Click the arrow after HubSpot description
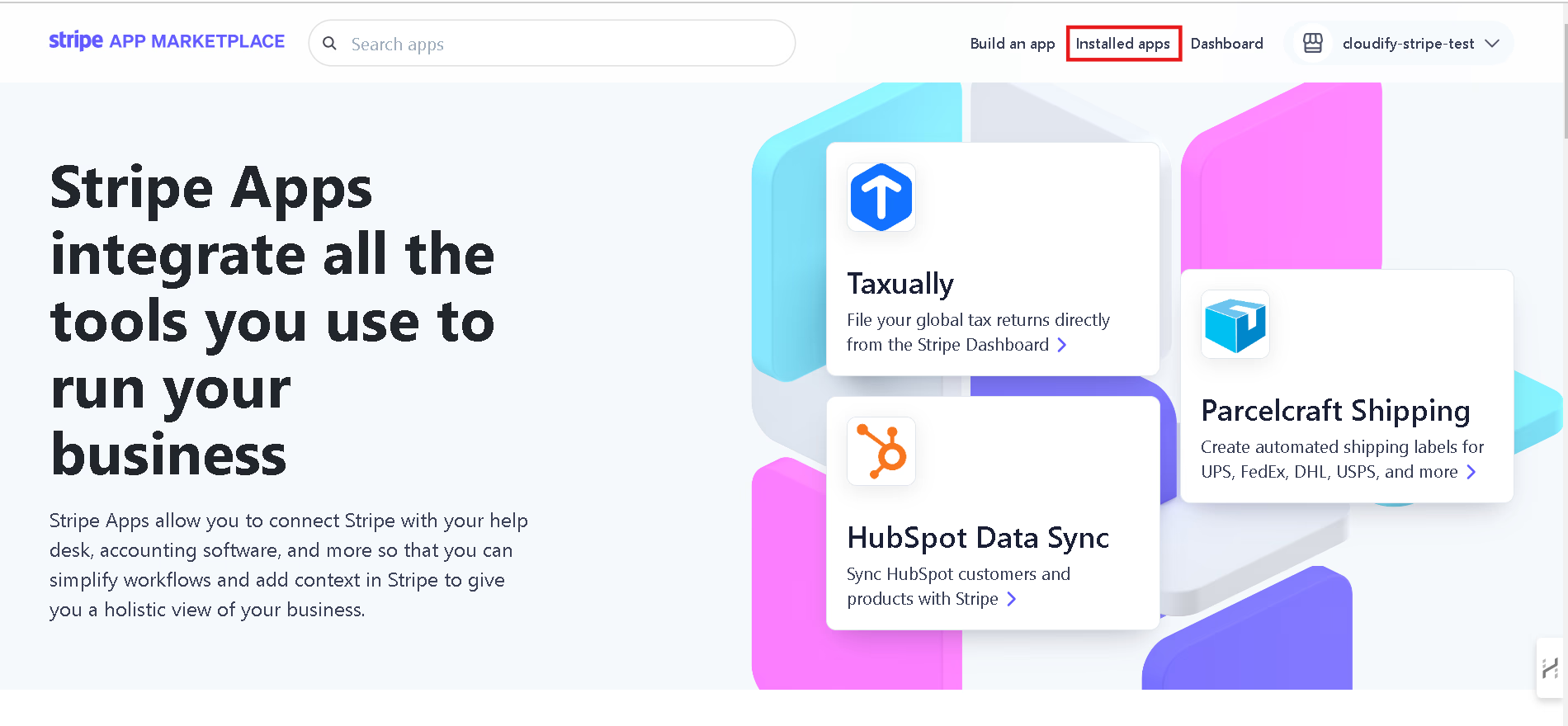Image resolution: width=1568 pixels, height=726 pixels. [x=1012, y=599]
